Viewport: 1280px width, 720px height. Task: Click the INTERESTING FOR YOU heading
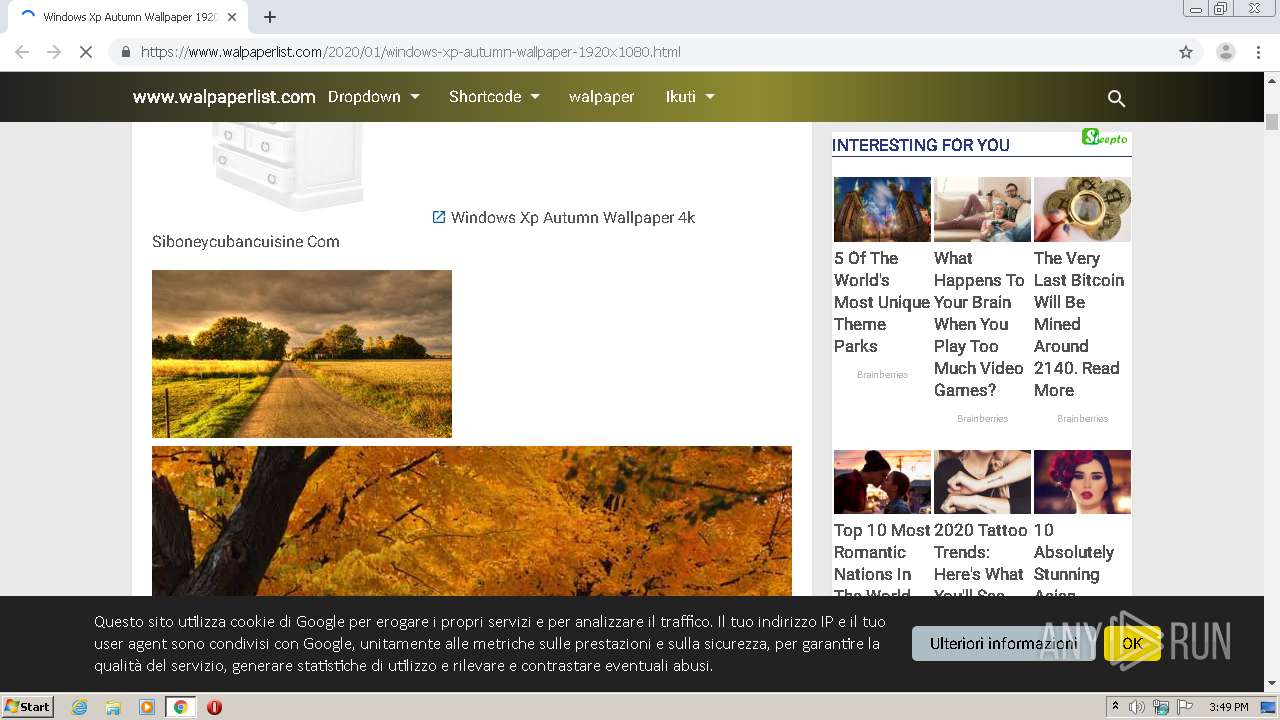[921, 145]
